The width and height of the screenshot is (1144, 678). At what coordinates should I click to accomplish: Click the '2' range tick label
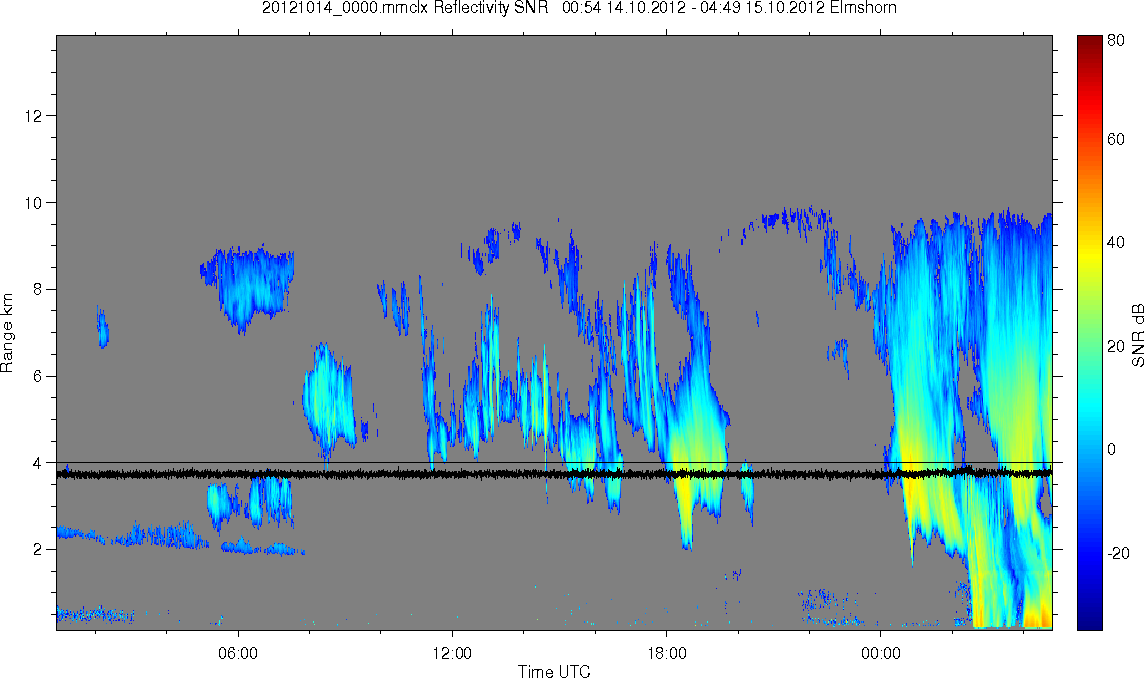[38, 550]
